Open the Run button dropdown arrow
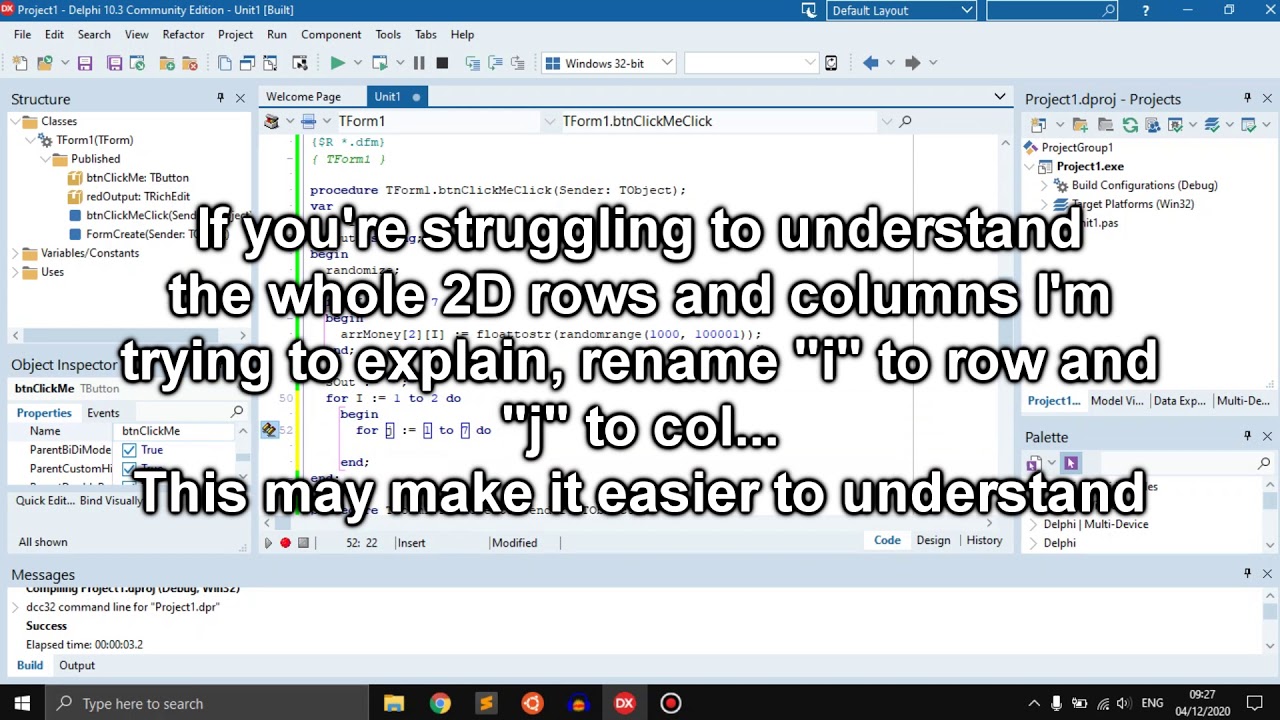This screenshot has height=720, width=1280. point(356,63)
